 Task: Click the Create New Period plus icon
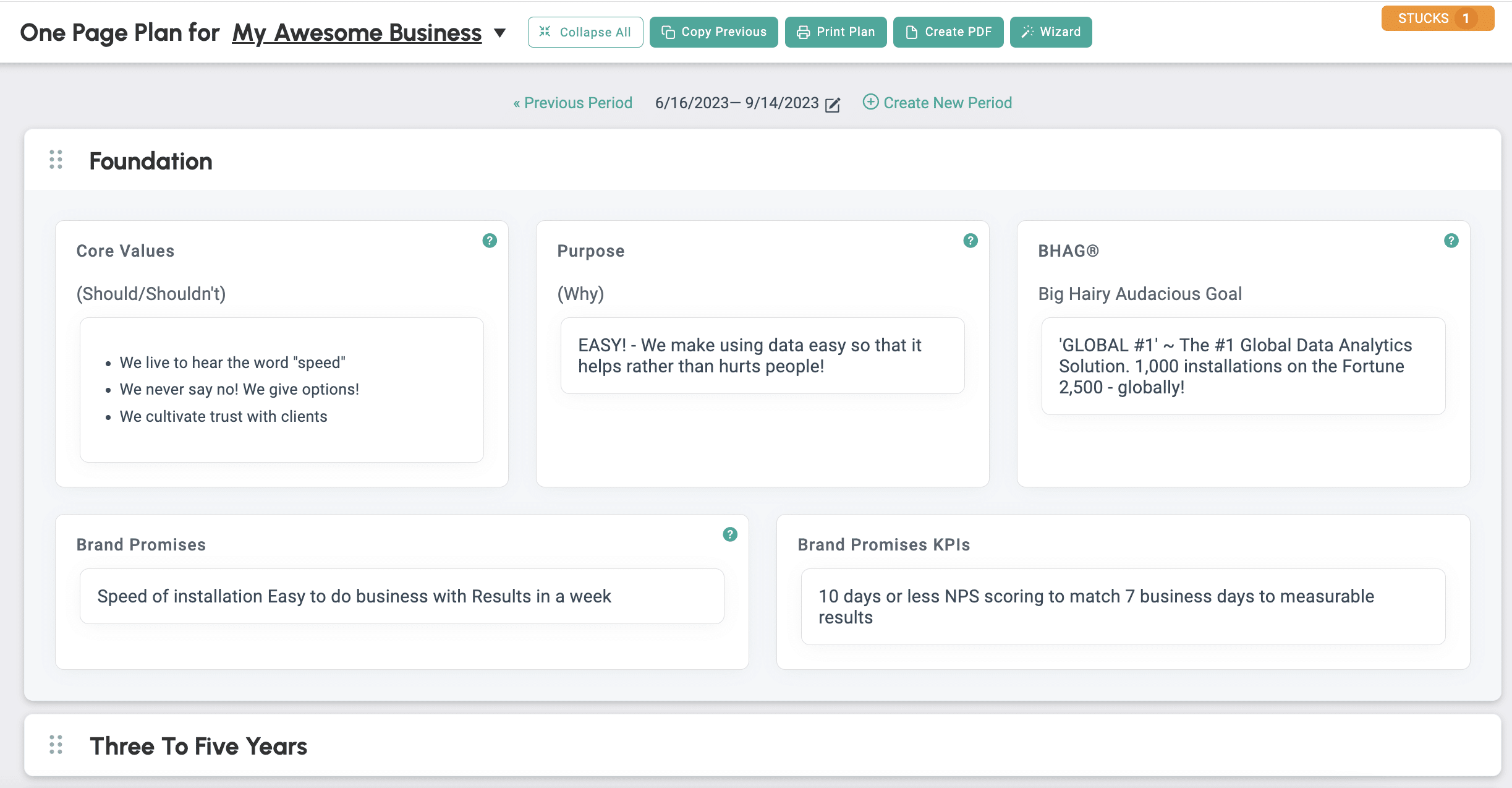(x=870, y=102)
